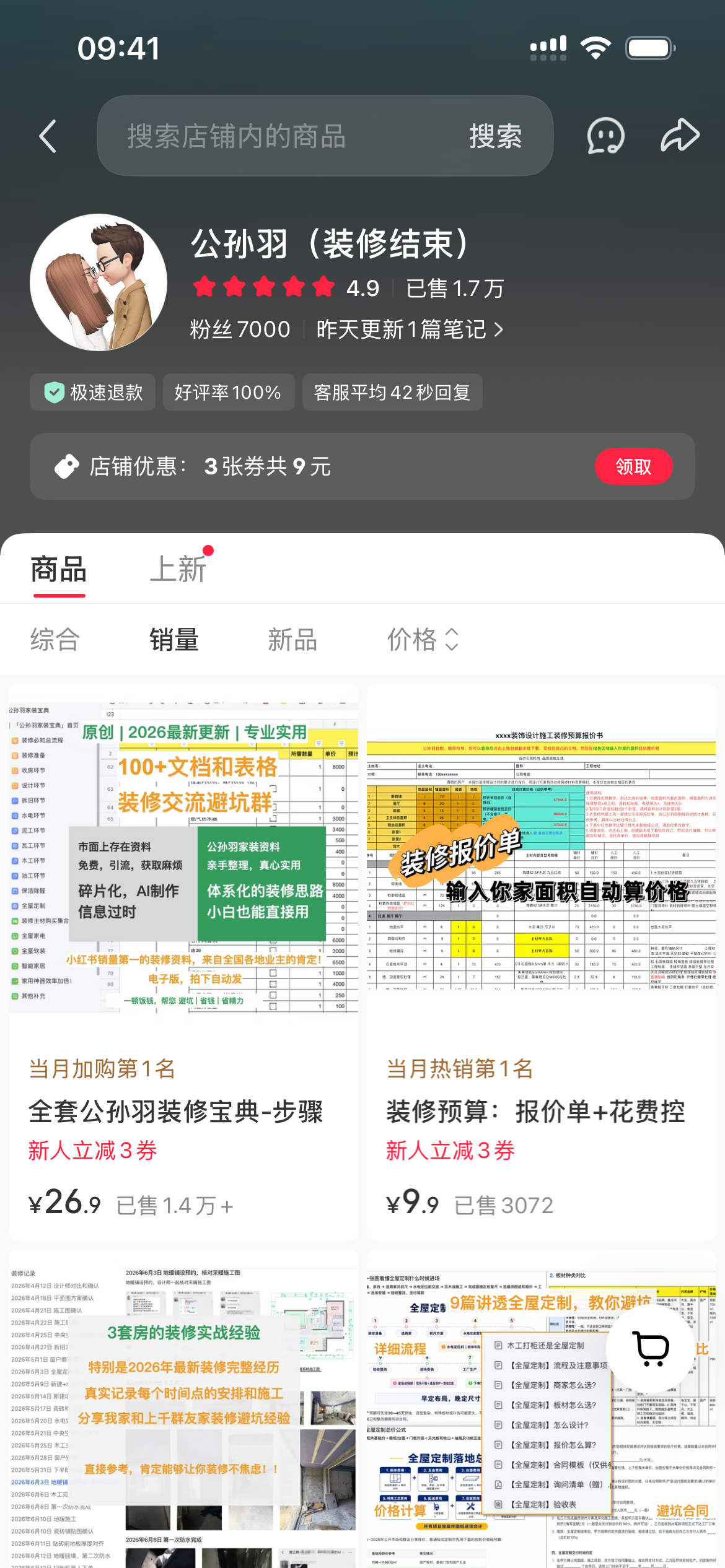The height and width of the screenshot is (1568, 725).
Task: Tap the green shield refund icon
Action: coord(55,392)
